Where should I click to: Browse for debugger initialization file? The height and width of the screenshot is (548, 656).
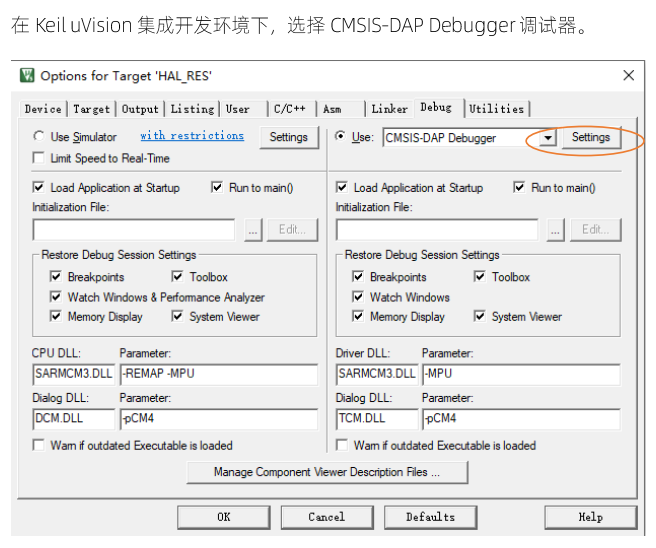(x=556, y=230)
